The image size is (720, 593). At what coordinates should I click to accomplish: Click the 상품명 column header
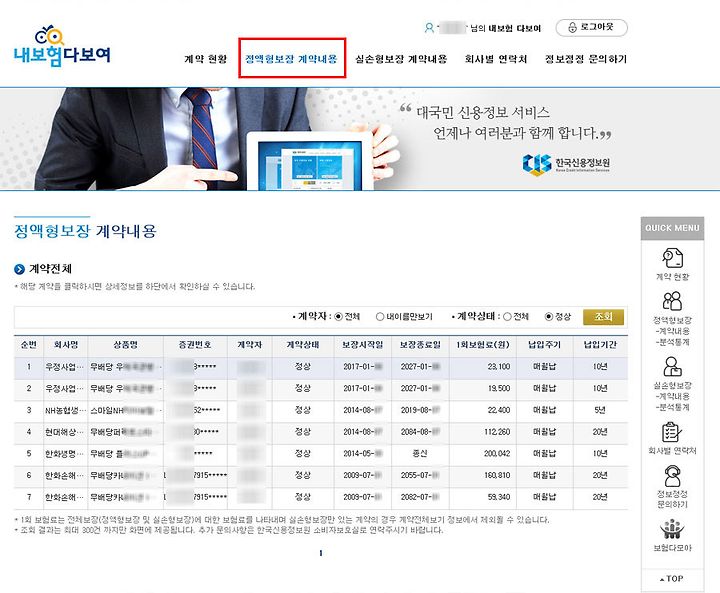(125, 345)
